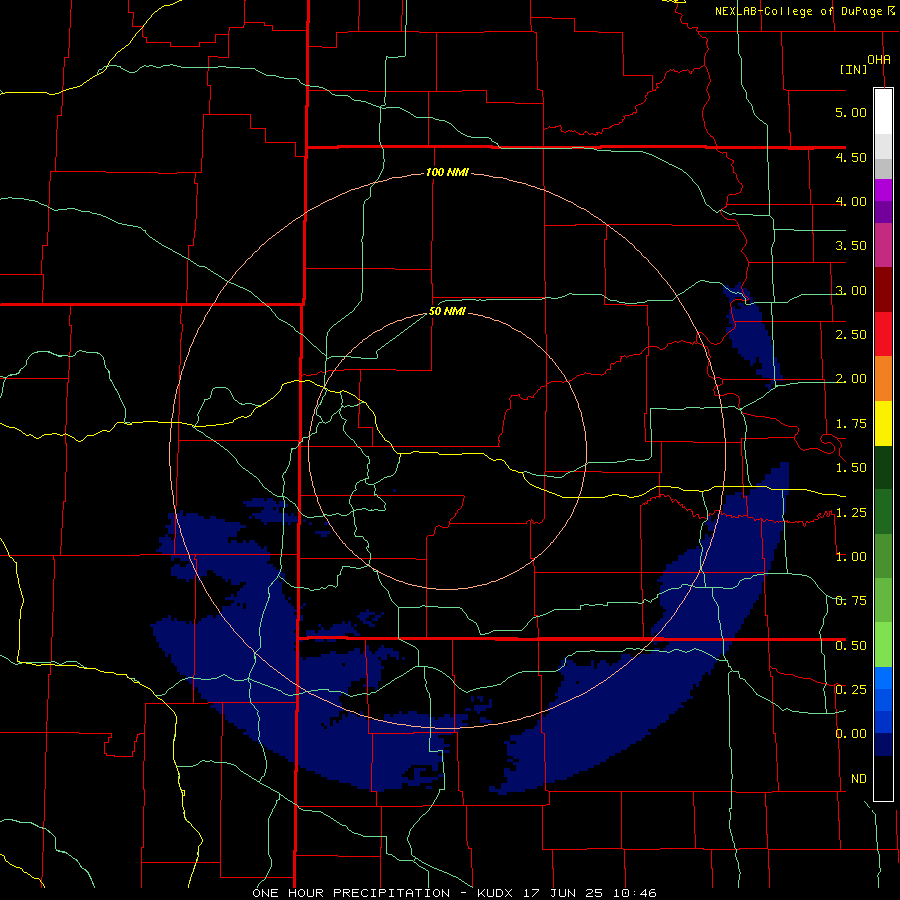
Task: Click the 4.00 legend value
Action: point(851,201)
